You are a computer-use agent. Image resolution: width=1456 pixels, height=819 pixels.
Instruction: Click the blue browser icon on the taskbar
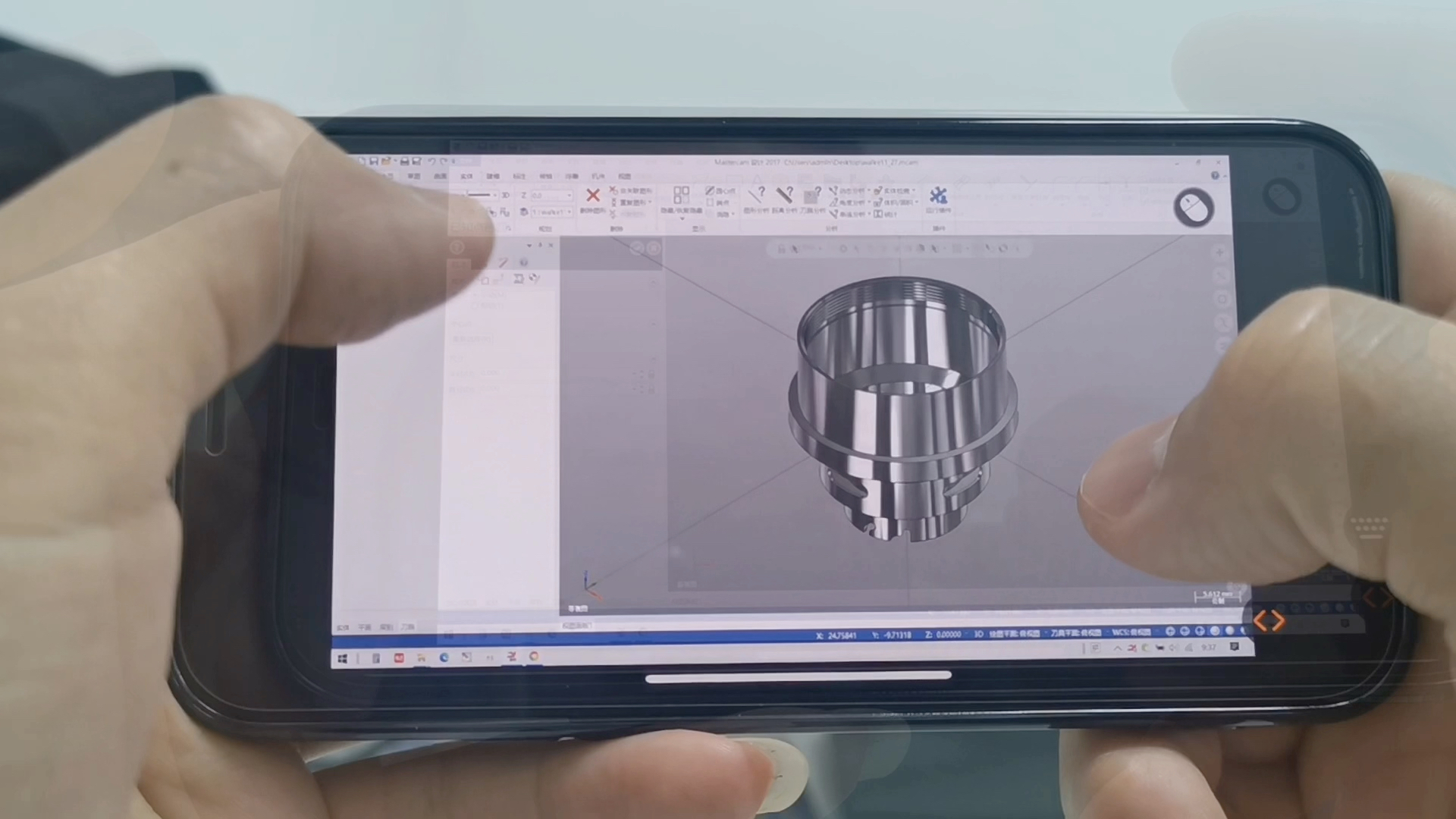click(444, 657)
